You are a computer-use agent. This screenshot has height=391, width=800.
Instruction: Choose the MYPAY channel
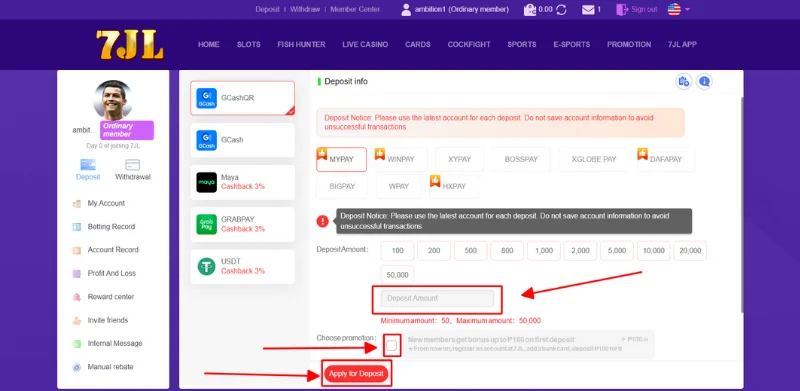[x=341, y=159]
